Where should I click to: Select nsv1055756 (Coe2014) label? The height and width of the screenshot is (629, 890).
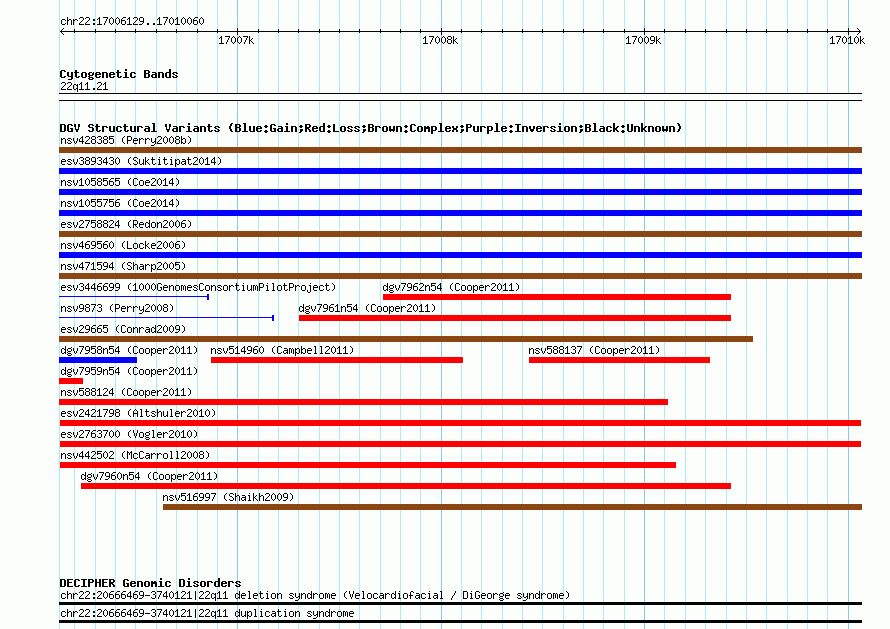120,203
